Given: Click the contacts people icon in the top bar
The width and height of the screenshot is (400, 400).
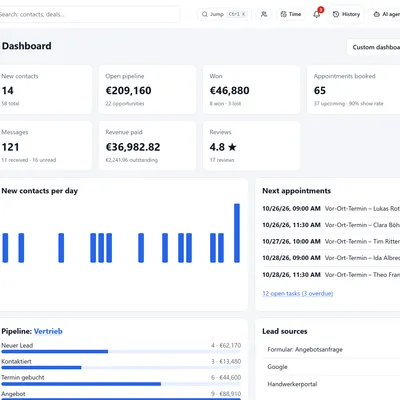Looking at the screenshot, I should click(264, 14).
